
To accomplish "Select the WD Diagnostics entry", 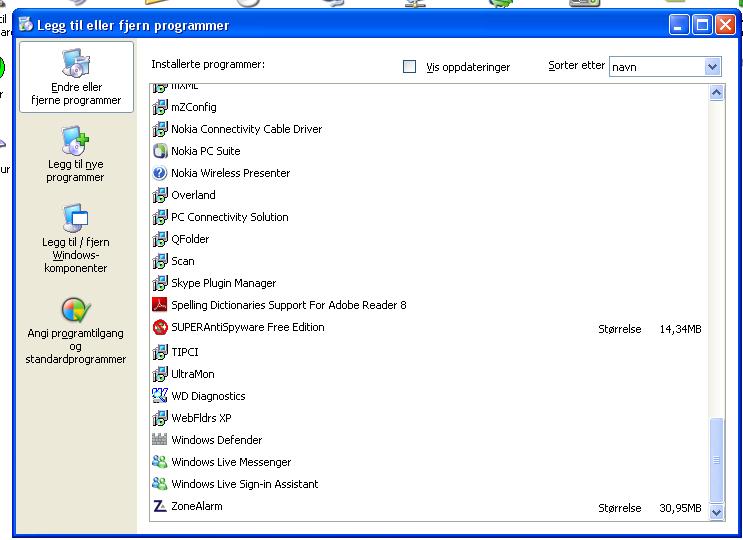I will pyautogui.click(x=429, y=396).
